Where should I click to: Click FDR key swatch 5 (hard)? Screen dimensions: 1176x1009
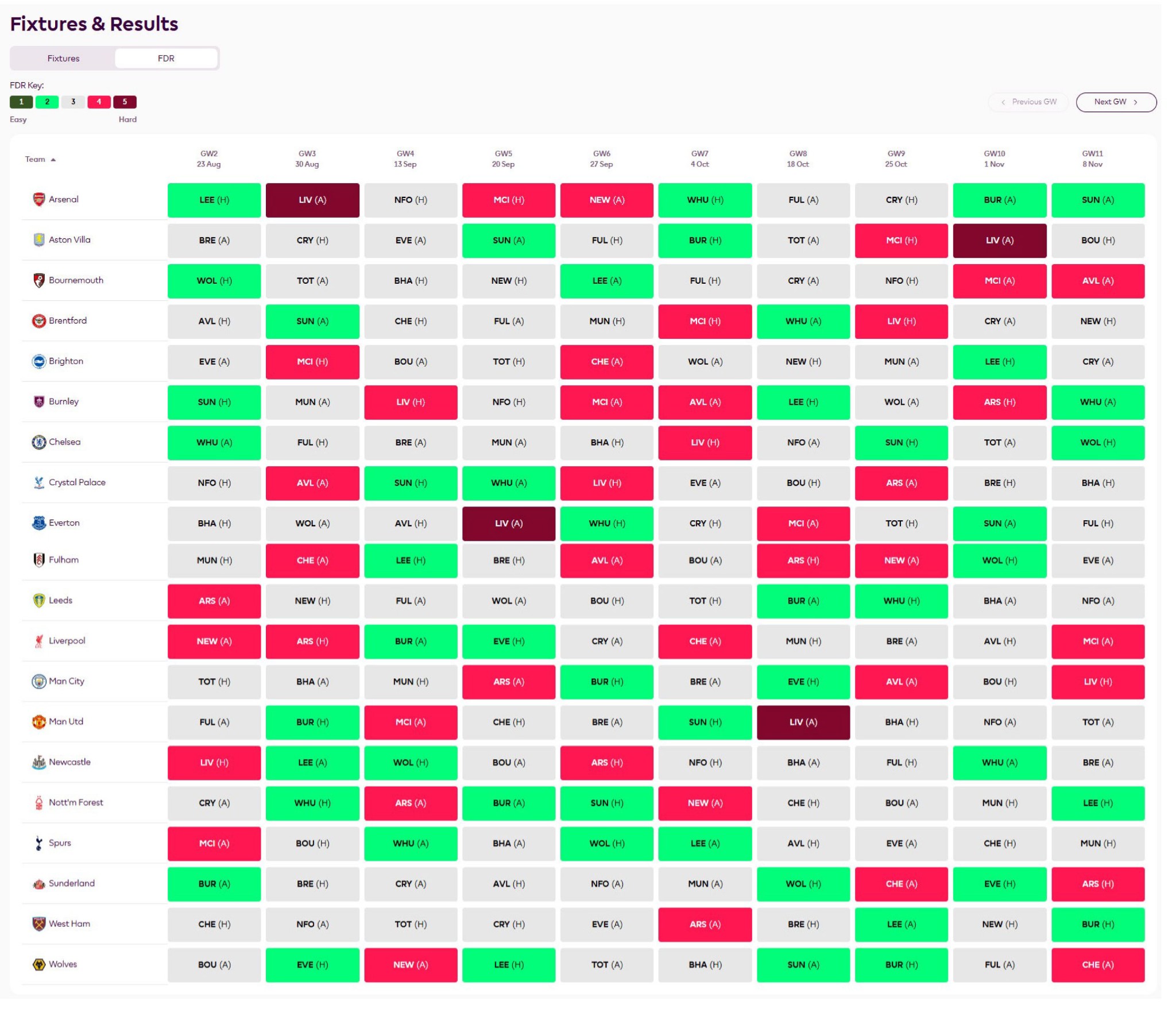pos(125,102)
